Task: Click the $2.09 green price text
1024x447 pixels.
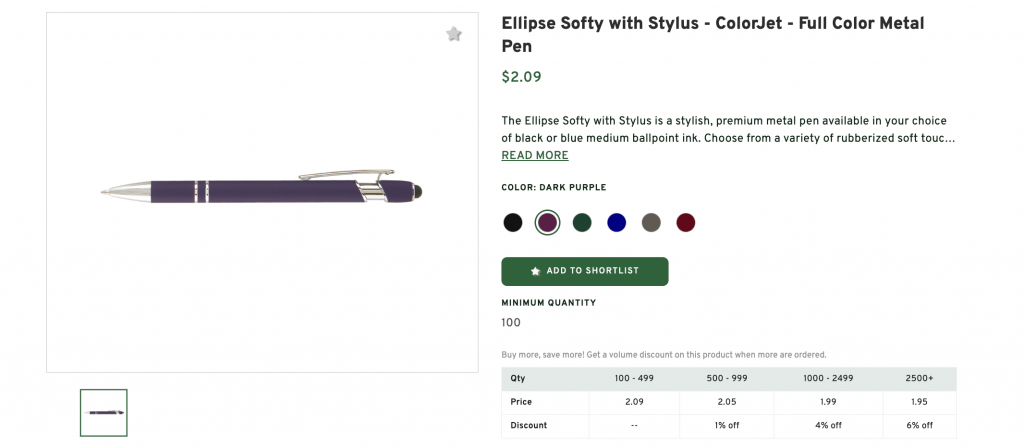Action: (521, 77)
